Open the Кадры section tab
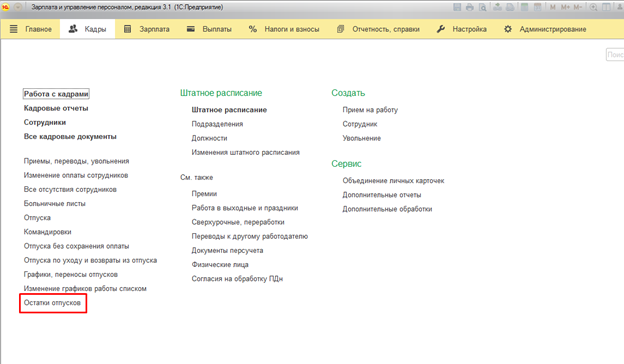The height and width of the screenshot is (364, 624). [x=88, y=29]
